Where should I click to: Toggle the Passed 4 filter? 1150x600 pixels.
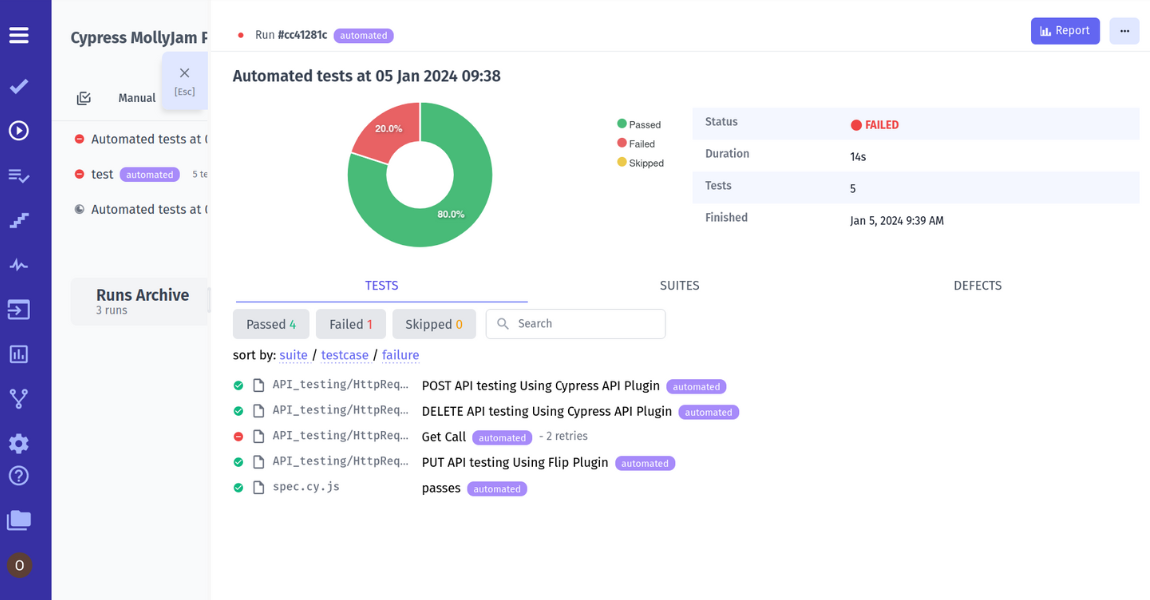(x=270, y=323)
